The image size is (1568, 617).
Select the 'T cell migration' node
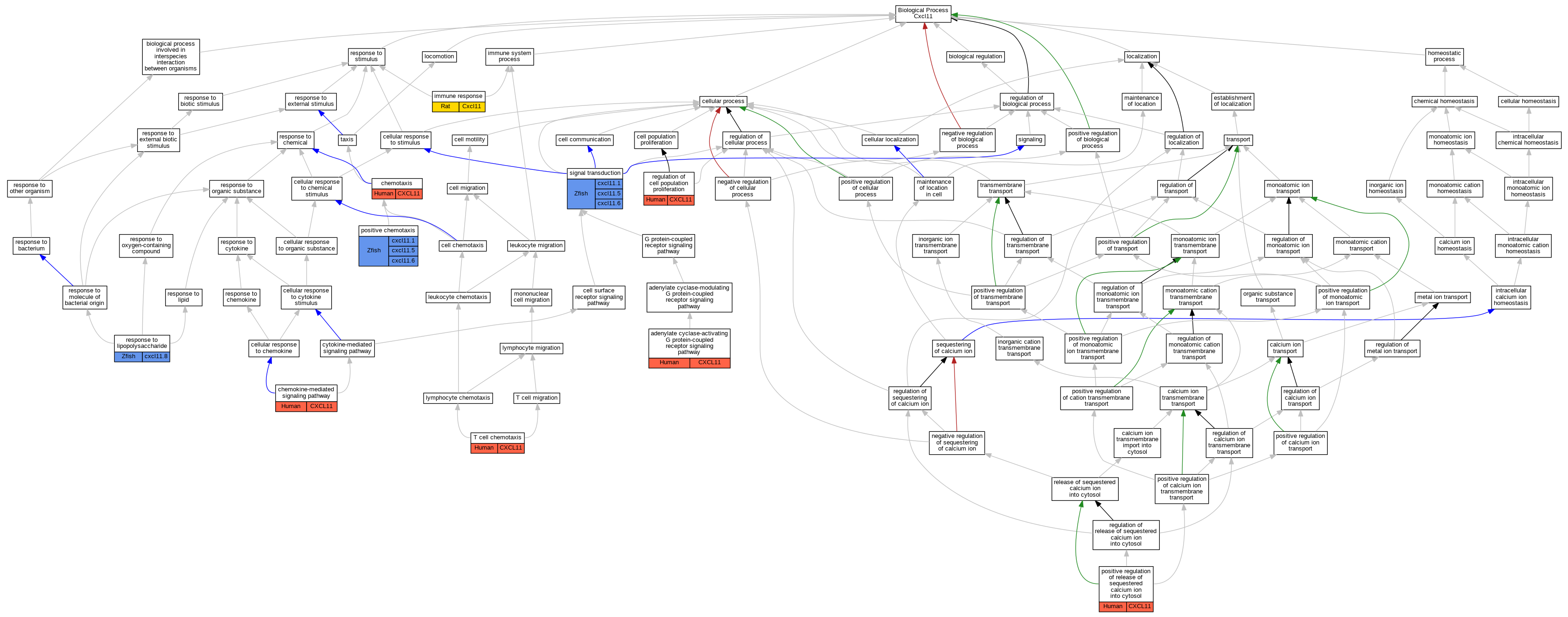coord(537,398)
